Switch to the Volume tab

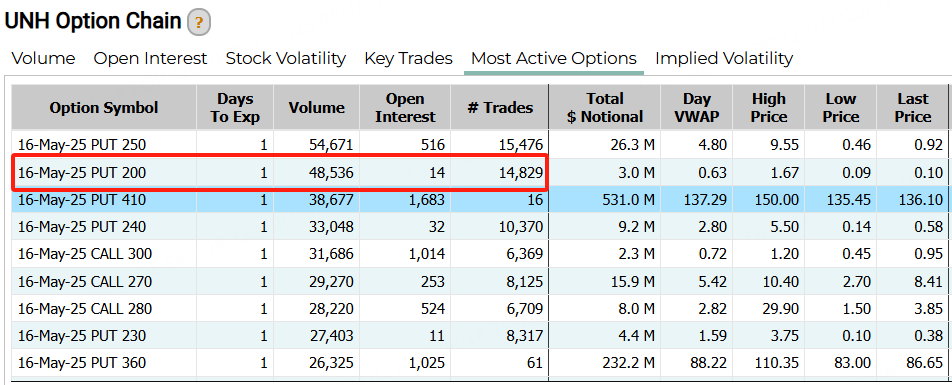[44, 58]
